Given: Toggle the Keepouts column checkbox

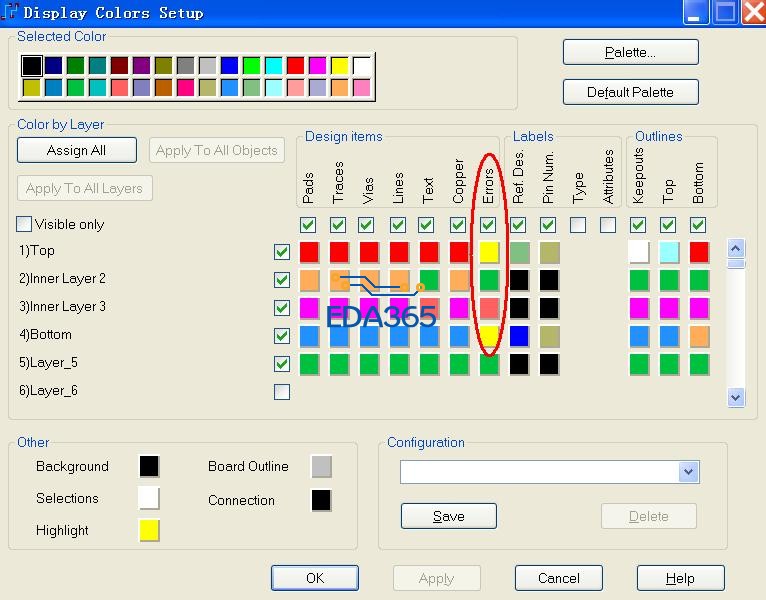Looking at the screenshot, I should (638, 225).
